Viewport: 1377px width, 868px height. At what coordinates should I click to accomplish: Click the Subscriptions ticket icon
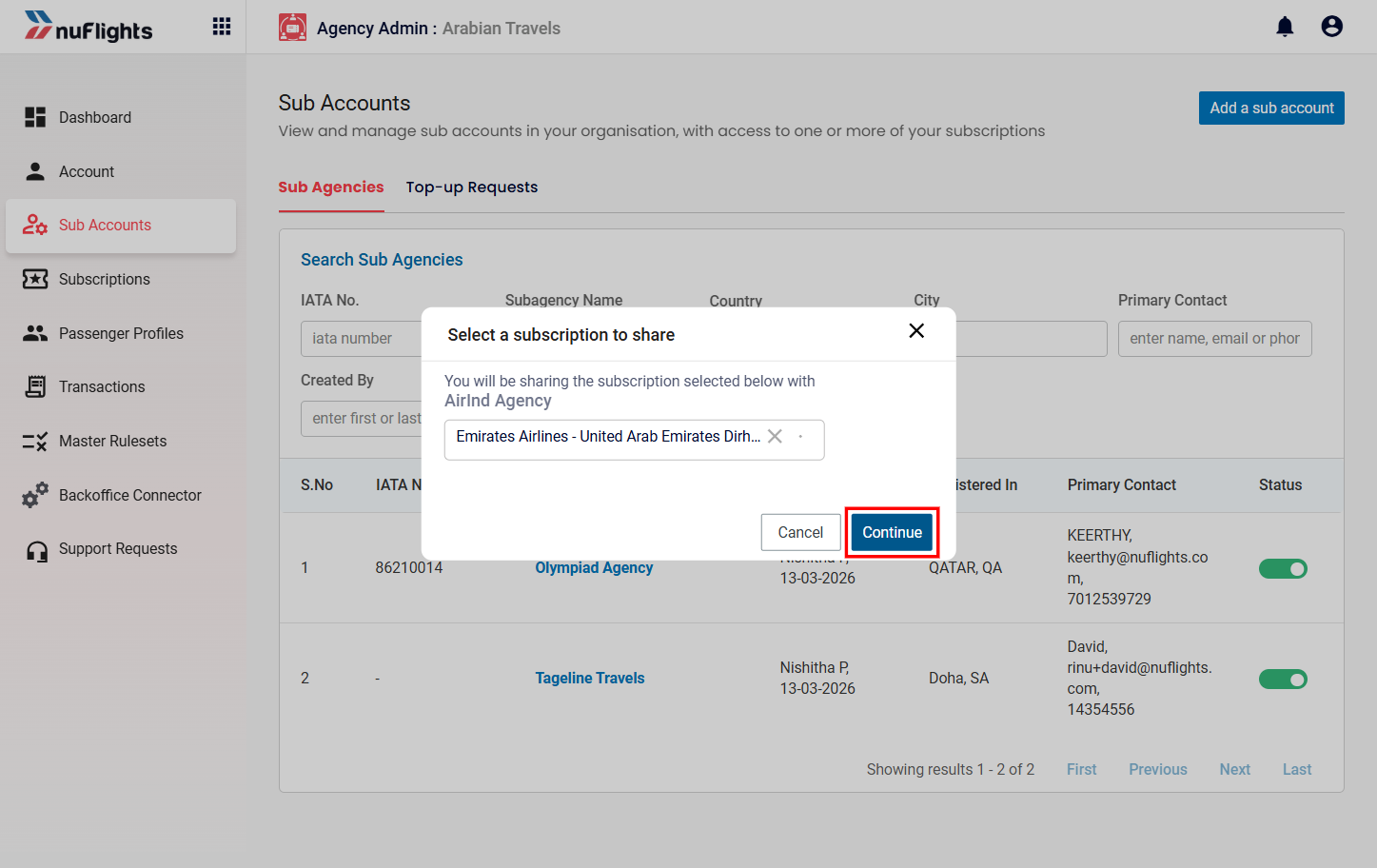[35, 279]
